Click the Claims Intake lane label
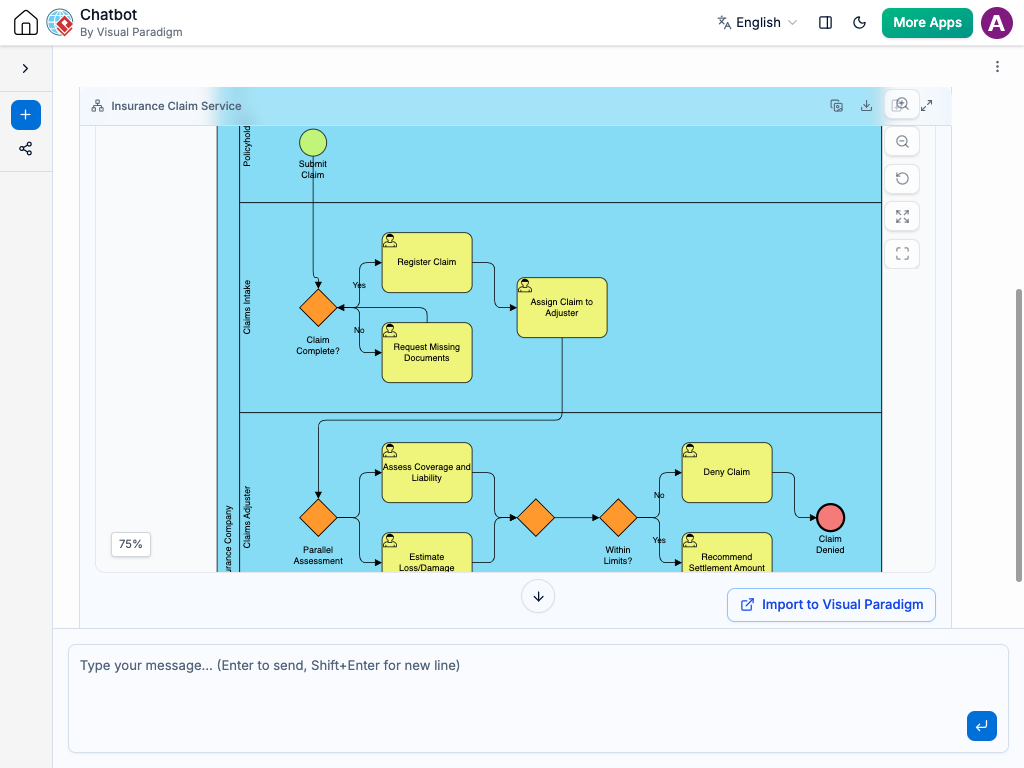 247,308
